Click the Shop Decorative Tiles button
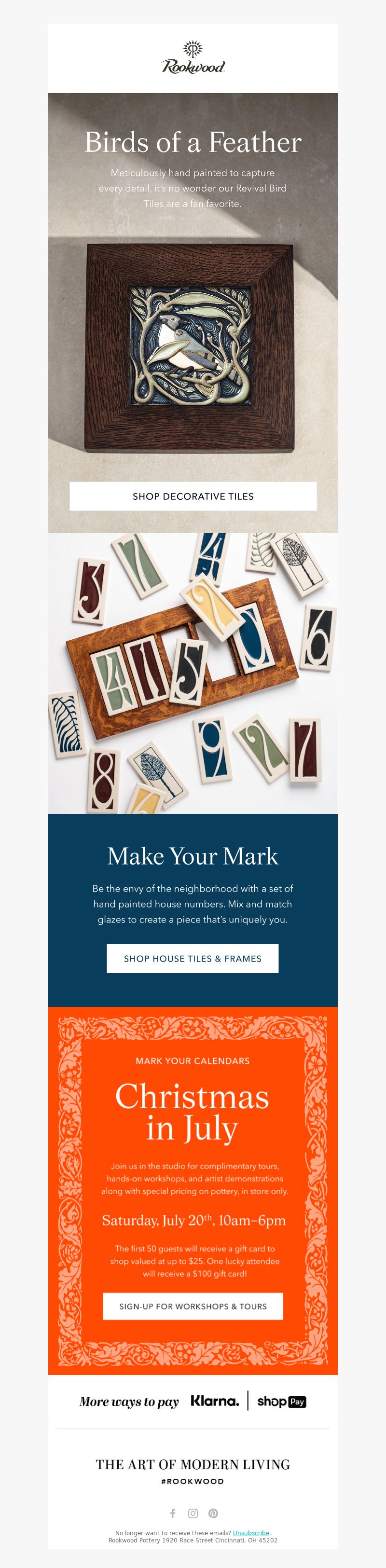 (193, 496)
